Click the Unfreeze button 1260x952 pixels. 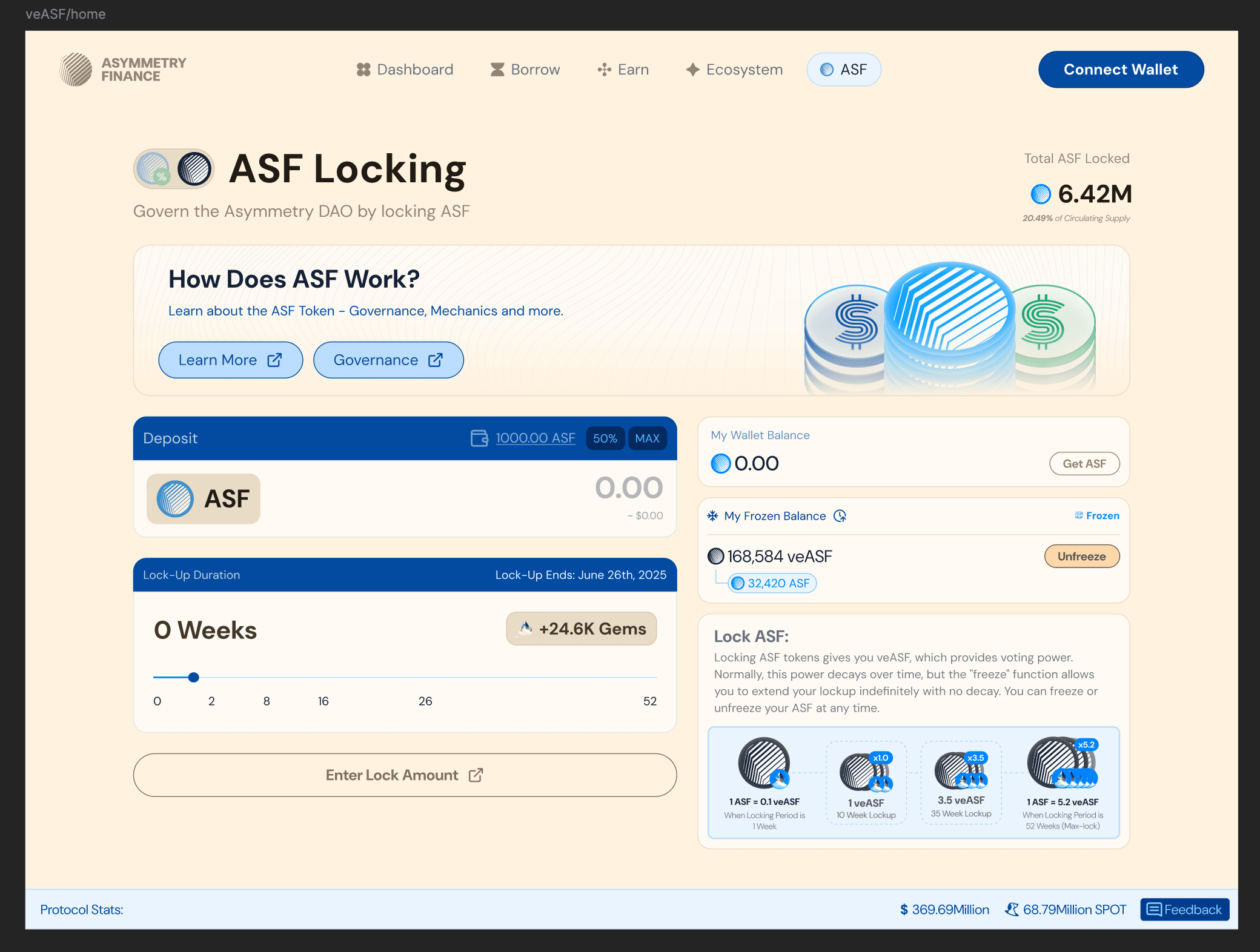(1082, 556)
